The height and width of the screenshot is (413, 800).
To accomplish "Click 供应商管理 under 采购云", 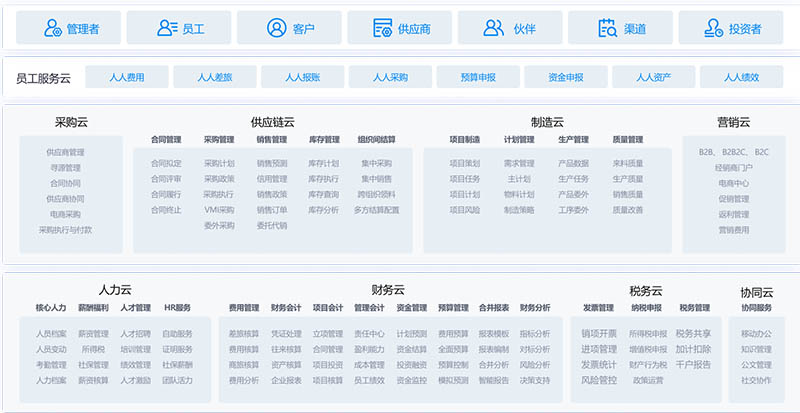I will (x=66, y=153).
